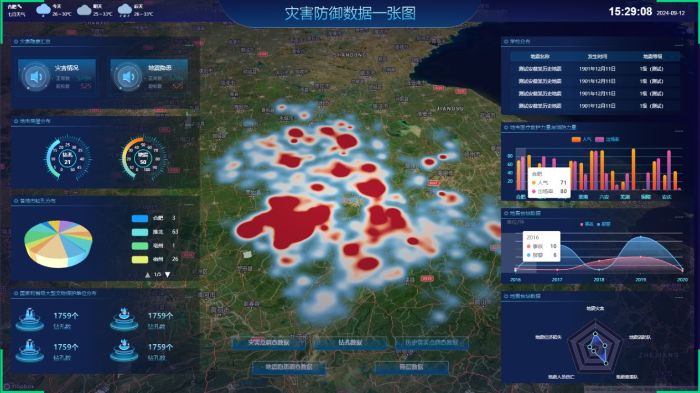Click the third-day rainy weather icon
Viewport: 700px width, 393px height.
pos(125,10)
